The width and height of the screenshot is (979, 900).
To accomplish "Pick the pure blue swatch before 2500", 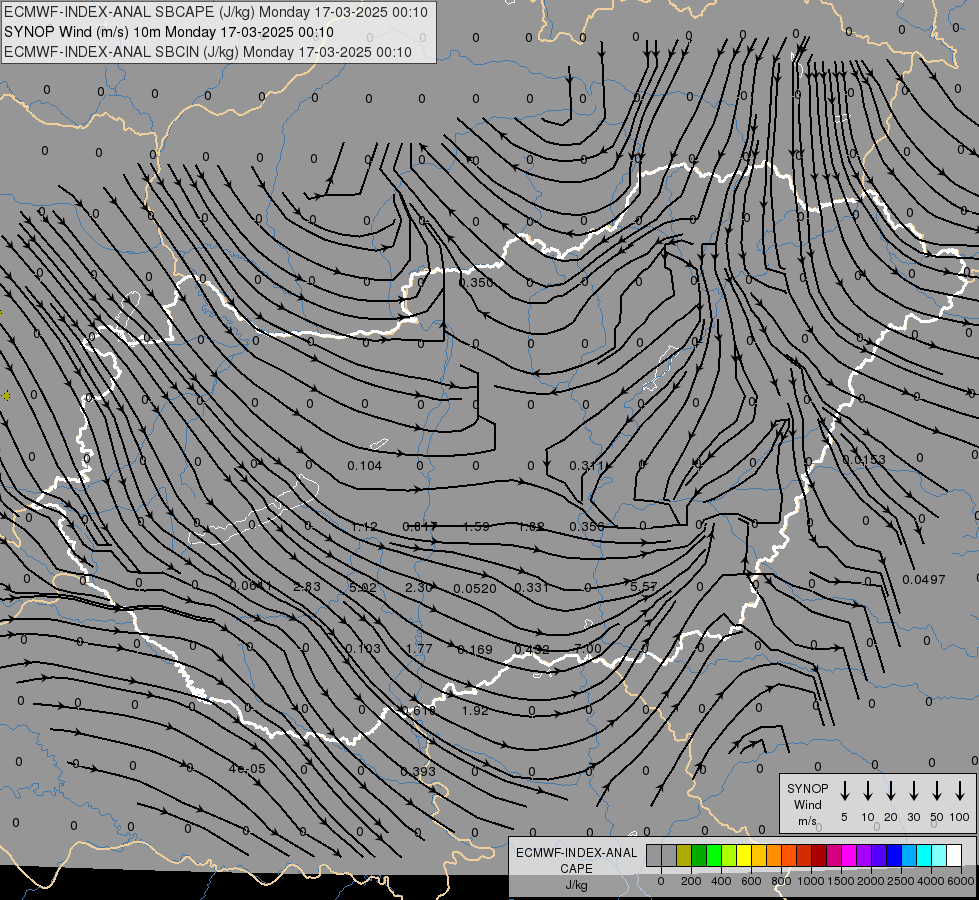I will [x=893, y=855].
